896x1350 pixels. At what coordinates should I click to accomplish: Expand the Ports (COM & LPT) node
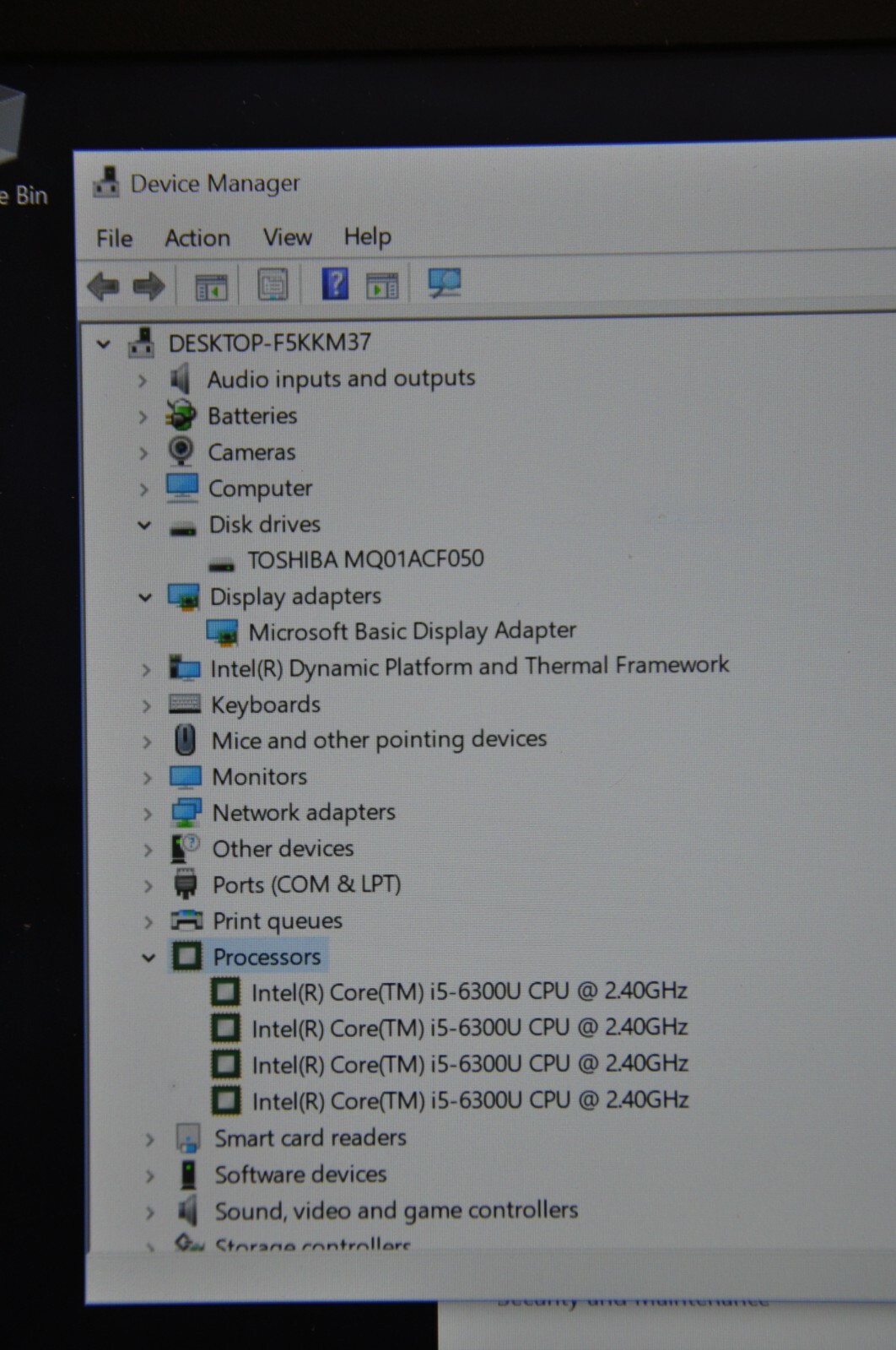(x=148, y=886)
